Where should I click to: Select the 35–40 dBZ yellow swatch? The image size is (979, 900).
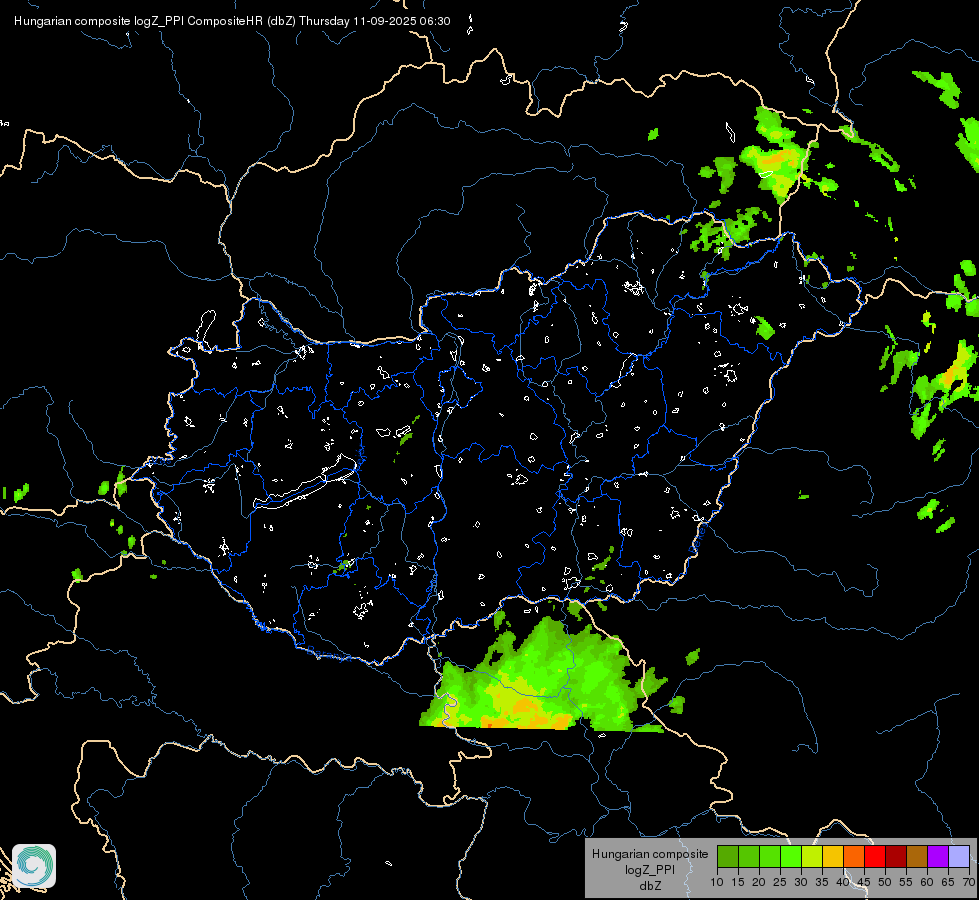[x=833, y=856]
